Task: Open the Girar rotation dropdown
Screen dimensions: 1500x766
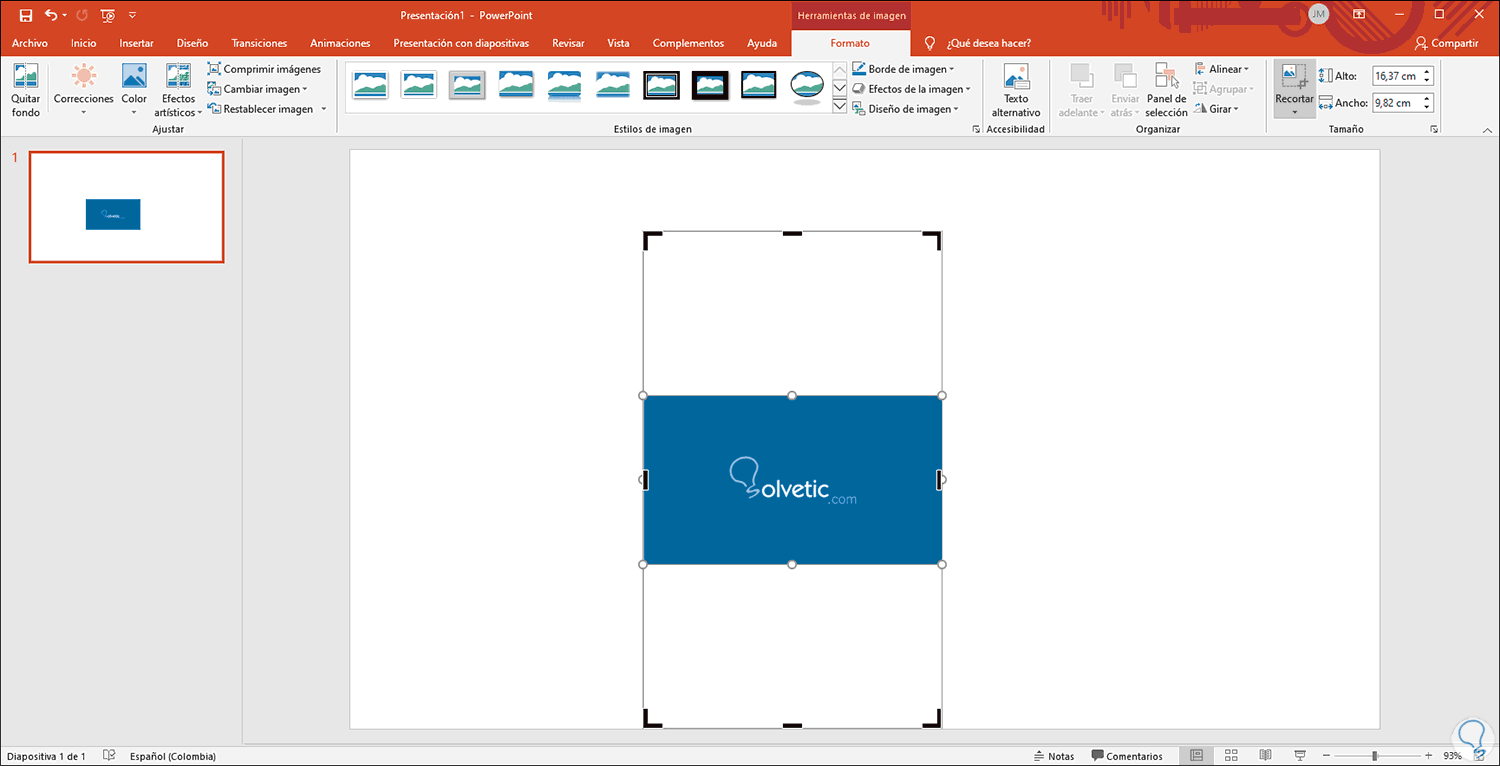Action: pyautogui.click(x=1216, y=109)
